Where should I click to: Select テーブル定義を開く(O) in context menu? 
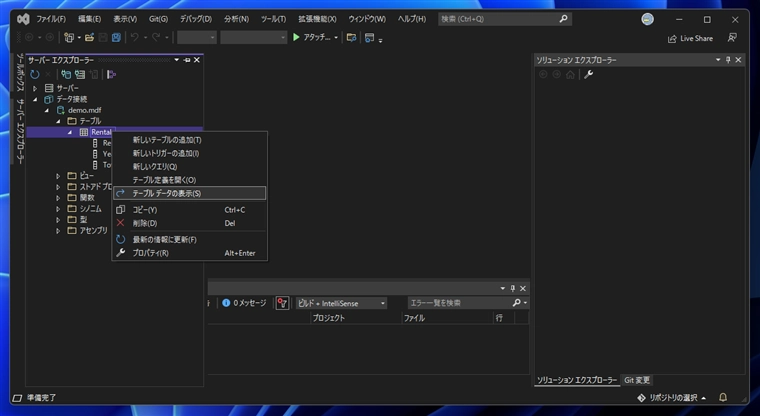pyautogui.click(x=190, y=180)
